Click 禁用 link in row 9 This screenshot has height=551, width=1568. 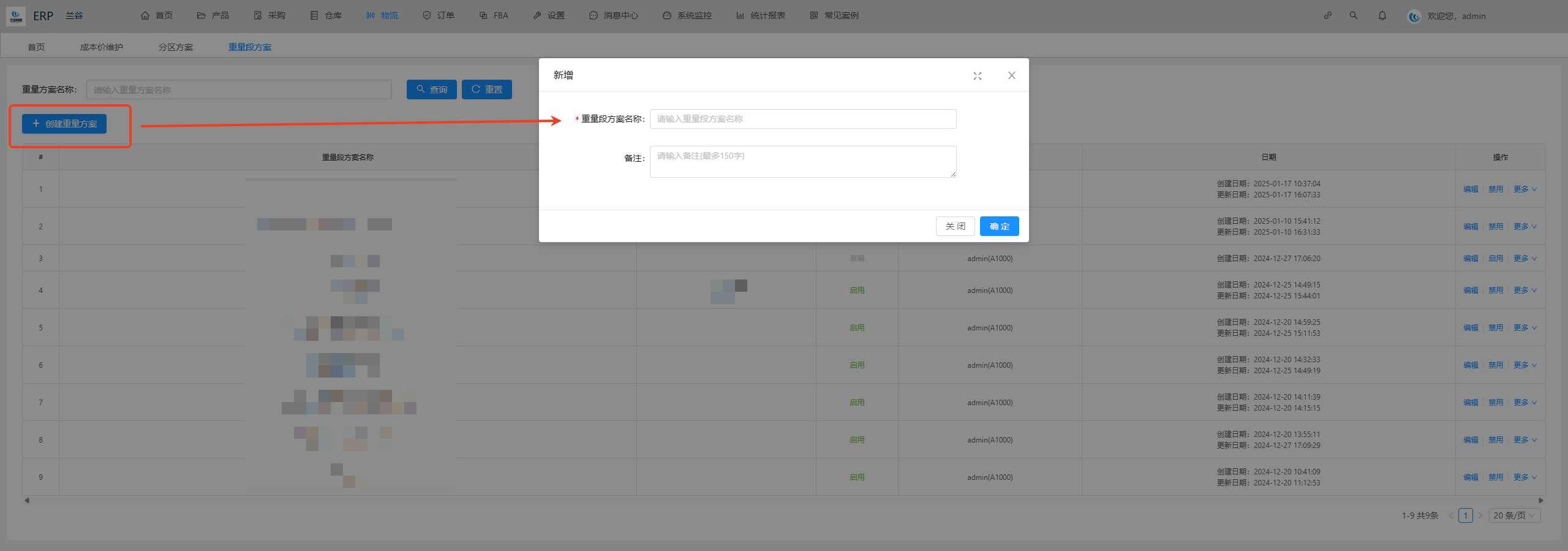pos(1496,477)
